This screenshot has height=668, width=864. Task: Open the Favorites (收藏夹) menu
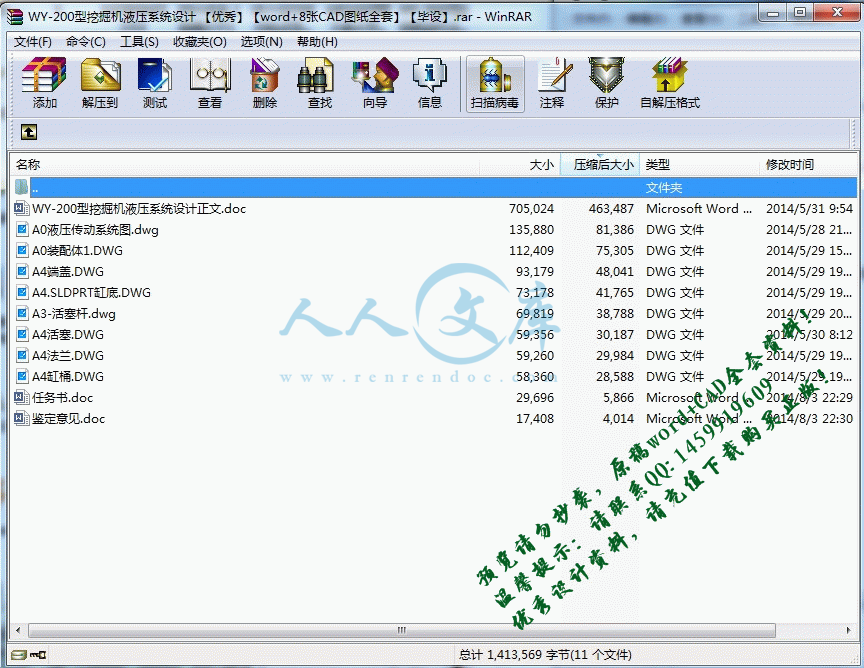[x=199, y=42]
